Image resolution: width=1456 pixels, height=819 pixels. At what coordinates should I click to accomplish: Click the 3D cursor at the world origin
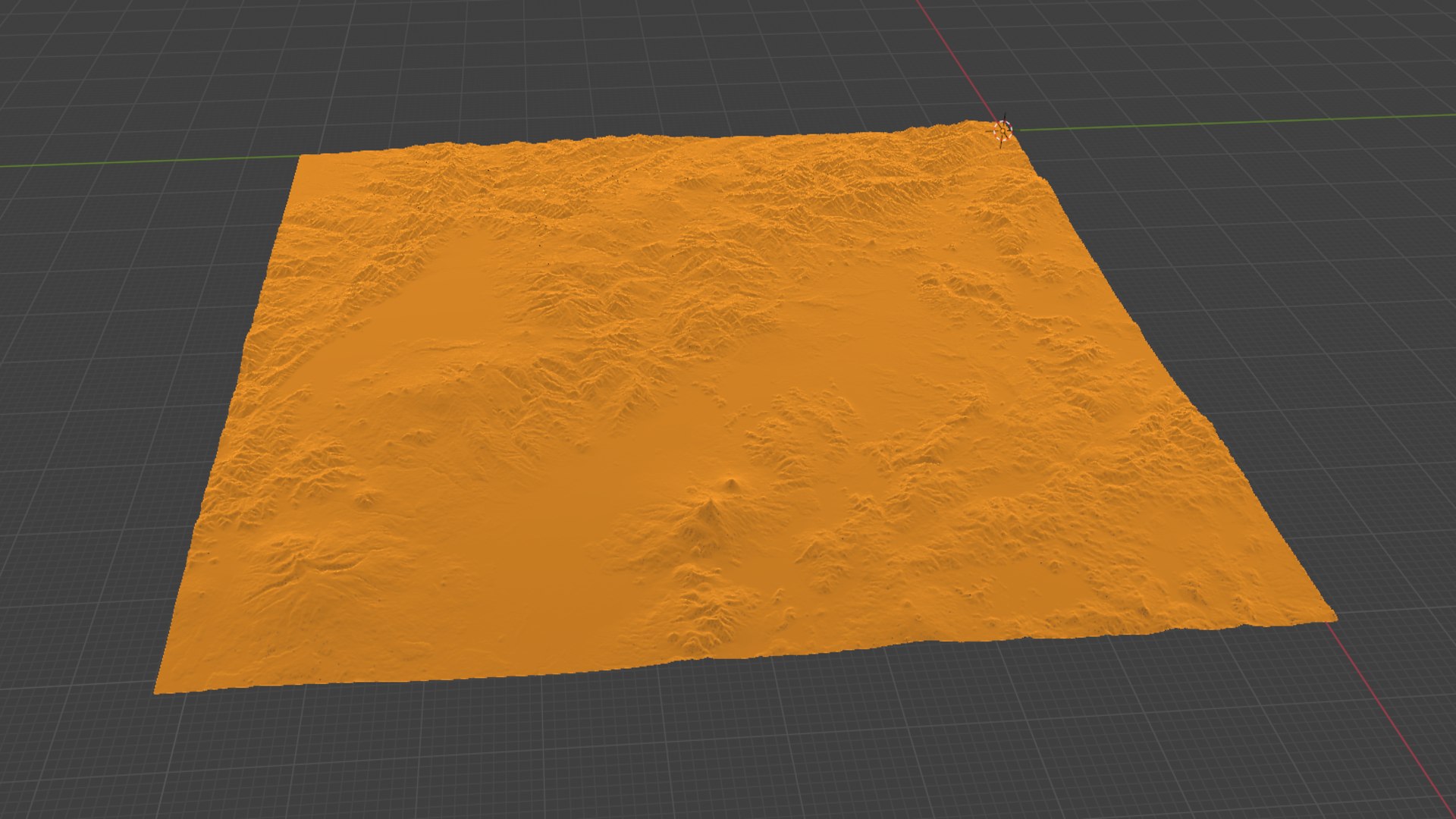point(1003,131)
